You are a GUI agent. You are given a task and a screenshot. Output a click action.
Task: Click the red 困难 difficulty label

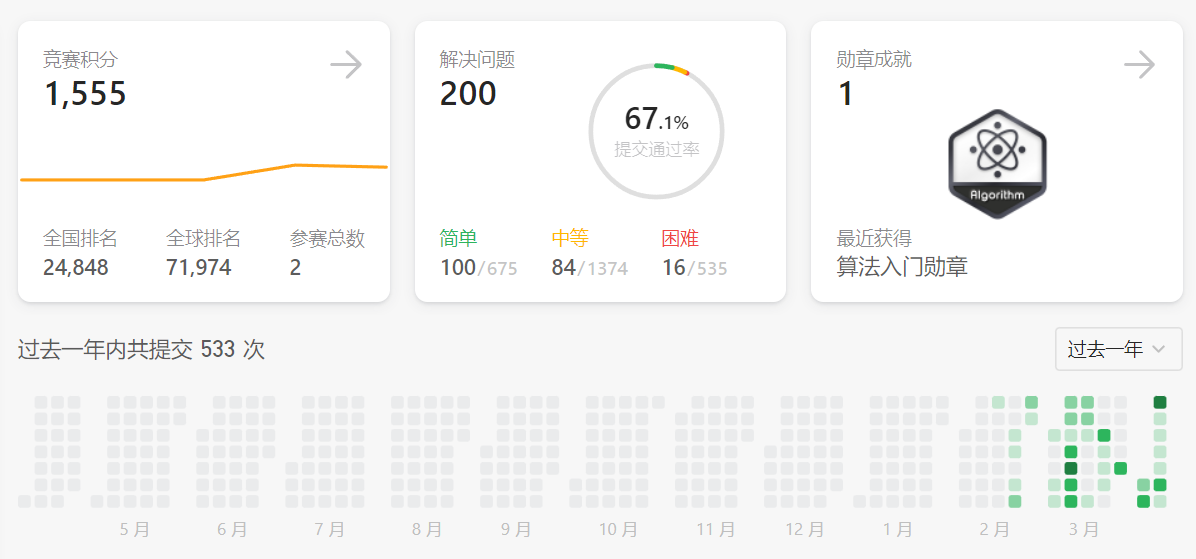(x=680, y=238)
